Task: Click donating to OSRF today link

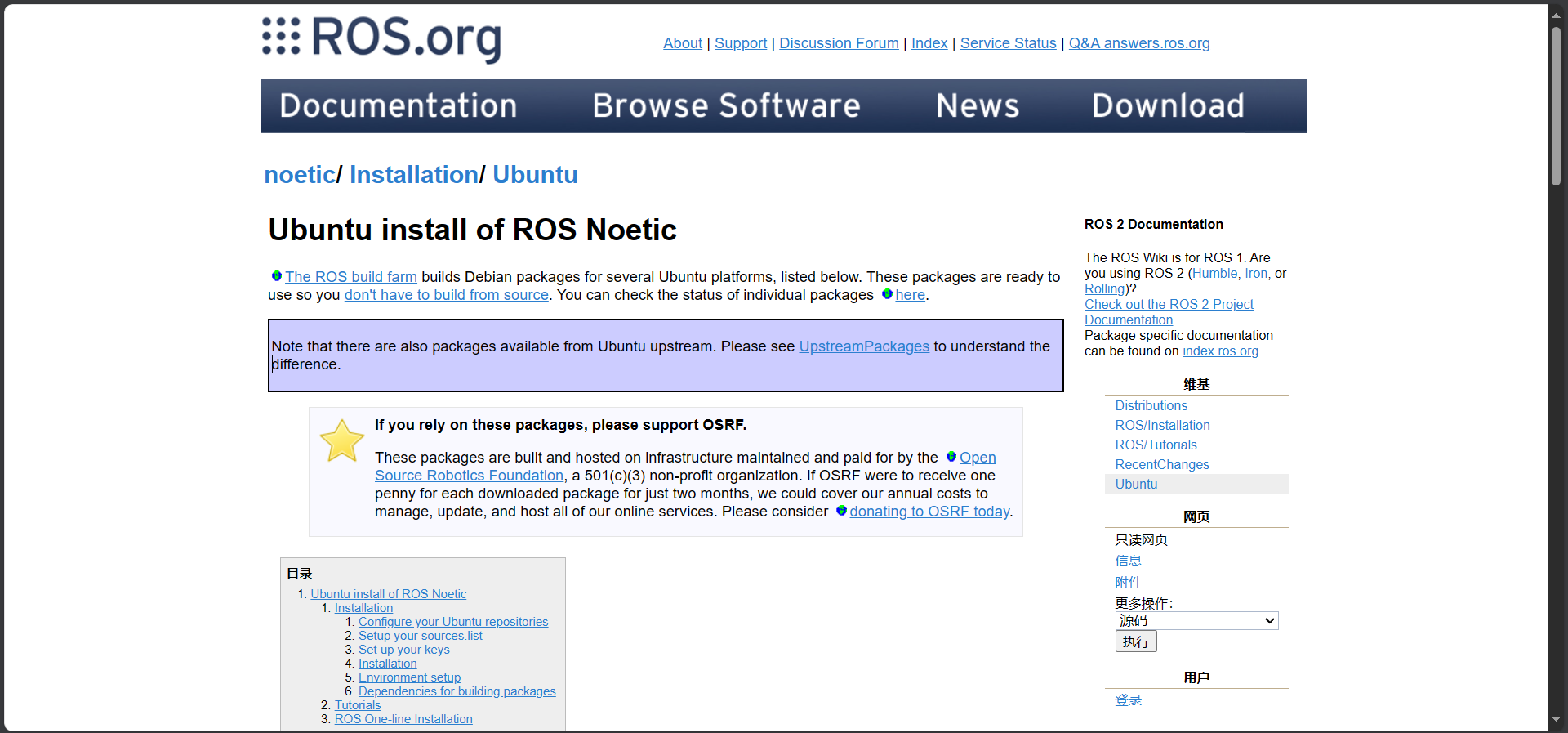Action: point(929,512)
